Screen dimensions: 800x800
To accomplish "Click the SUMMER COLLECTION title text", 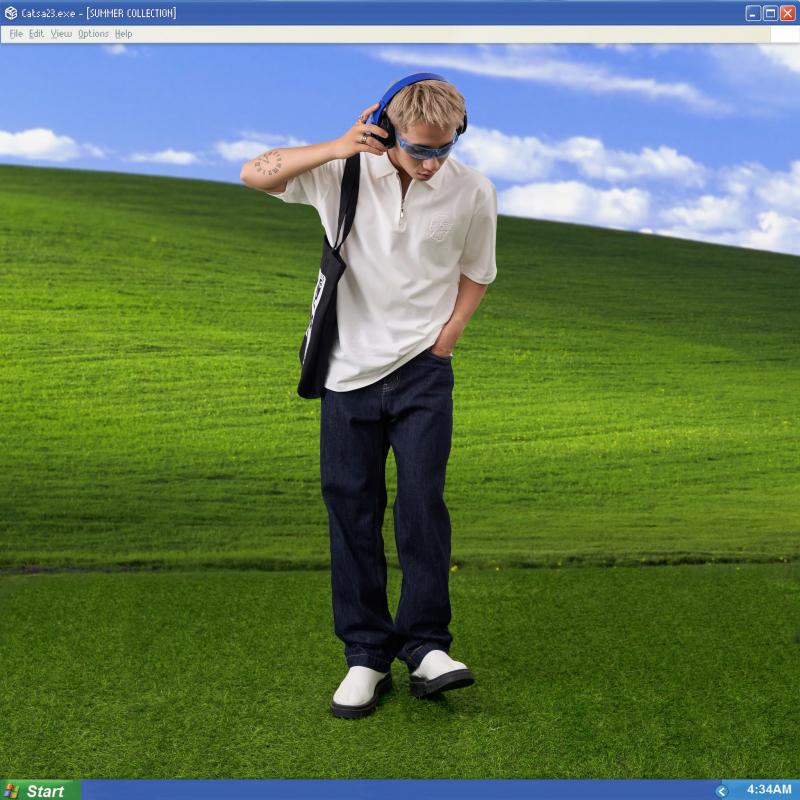I will [131, 13].
